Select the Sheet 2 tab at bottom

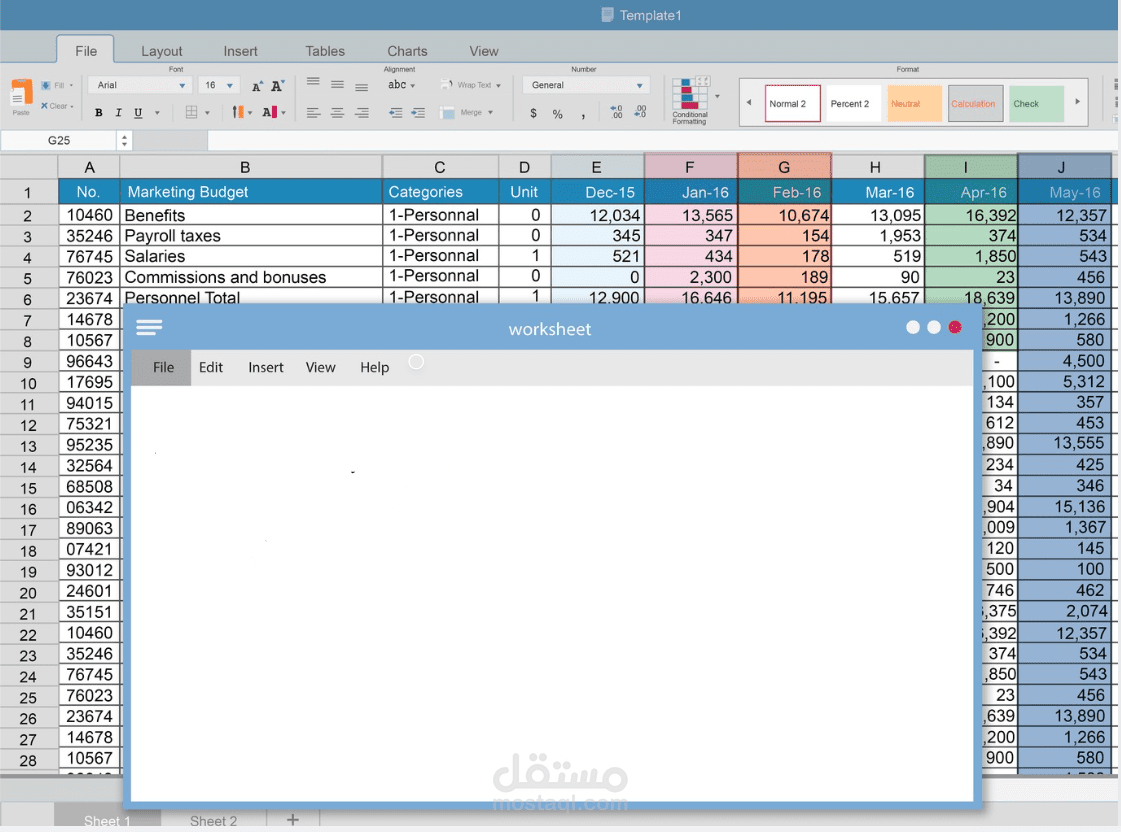(x=213, y=820)
